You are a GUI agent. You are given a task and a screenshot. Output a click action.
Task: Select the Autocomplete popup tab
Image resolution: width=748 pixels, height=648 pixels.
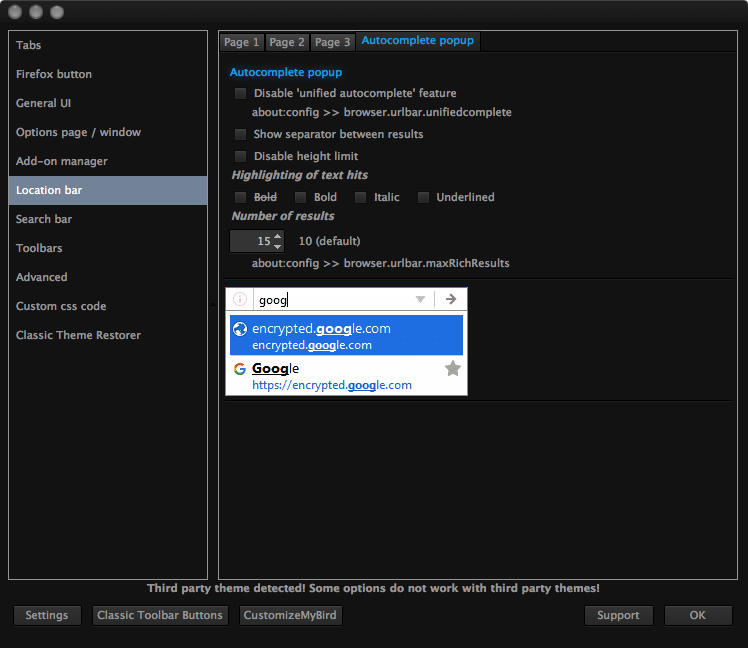417,41
